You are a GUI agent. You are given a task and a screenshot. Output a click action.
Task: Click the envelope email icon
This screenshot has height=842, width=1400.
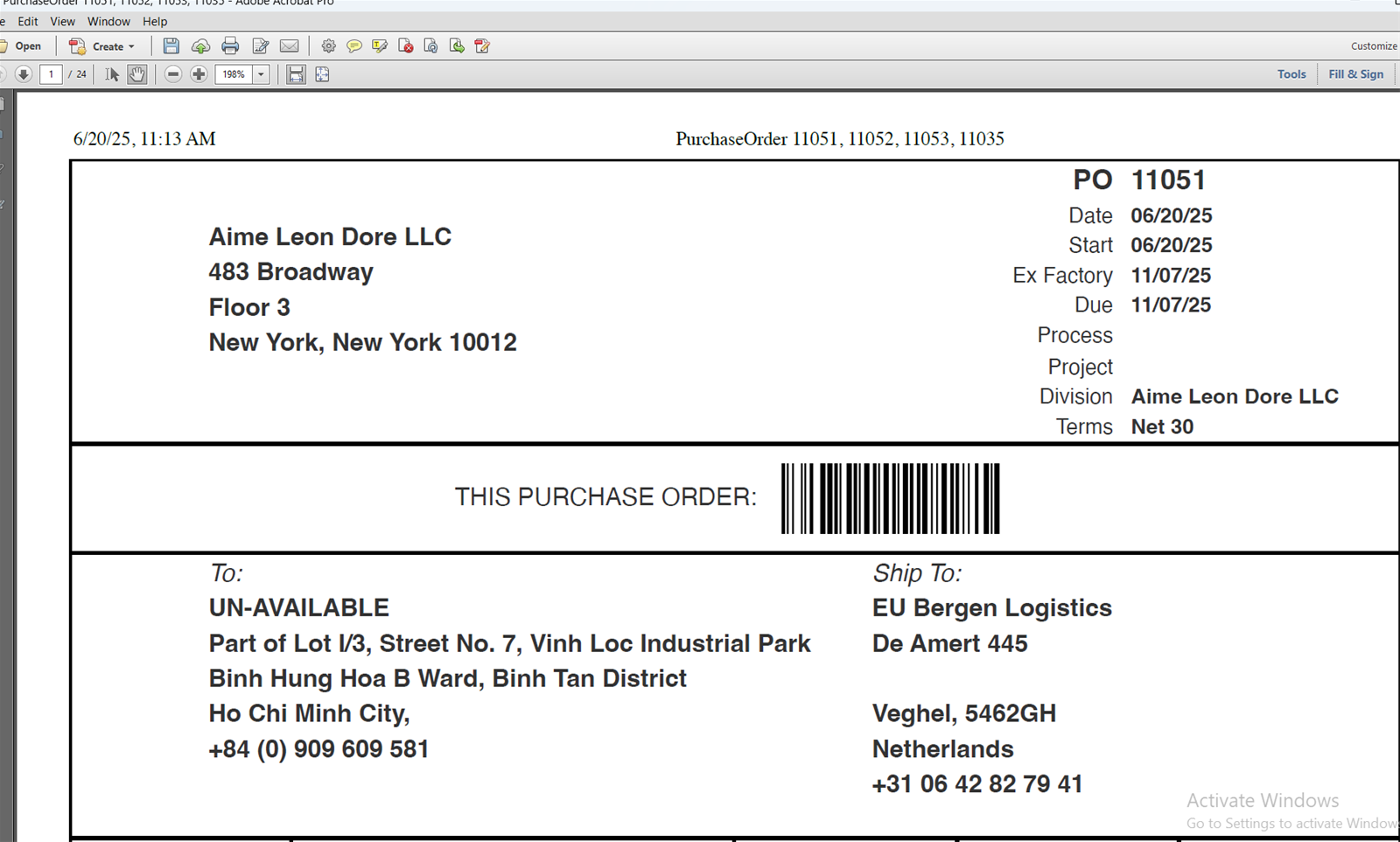click(290, 46)
